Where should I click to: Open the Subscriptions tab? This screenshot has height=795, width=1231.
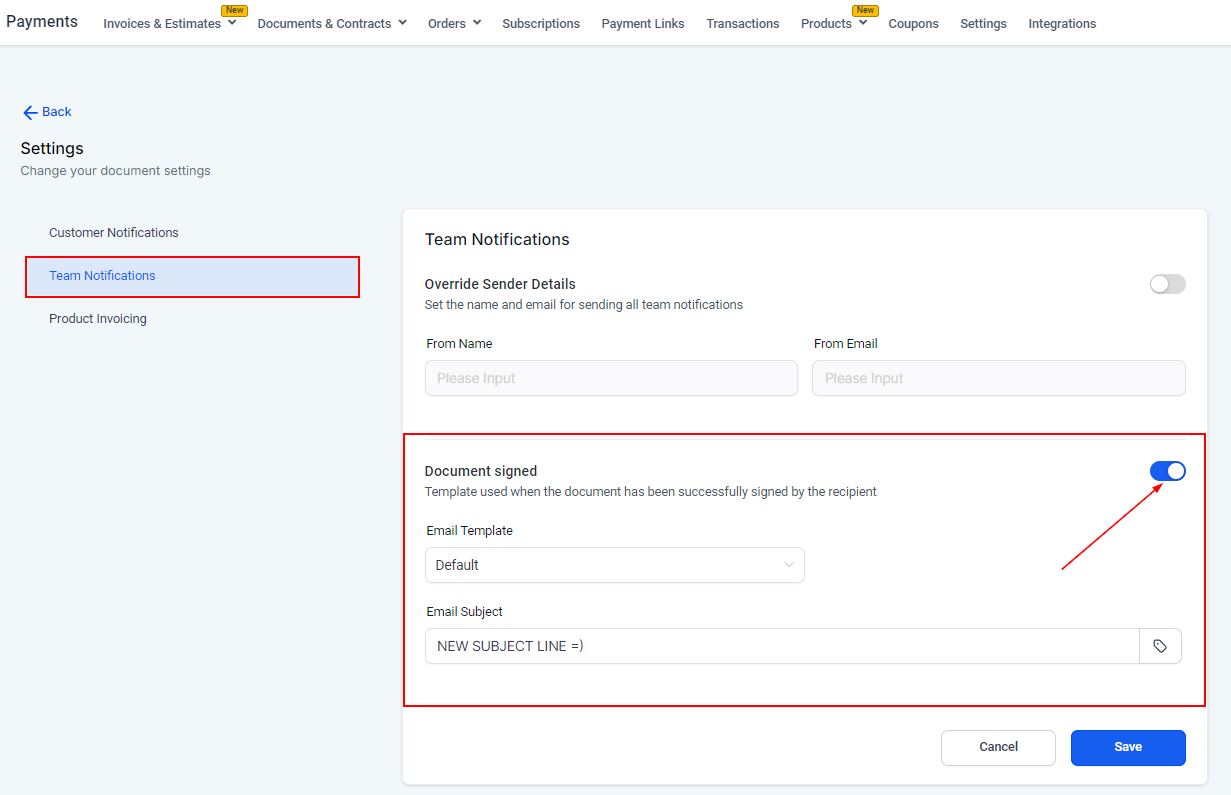pyautogui.click(x=541, y=23)
